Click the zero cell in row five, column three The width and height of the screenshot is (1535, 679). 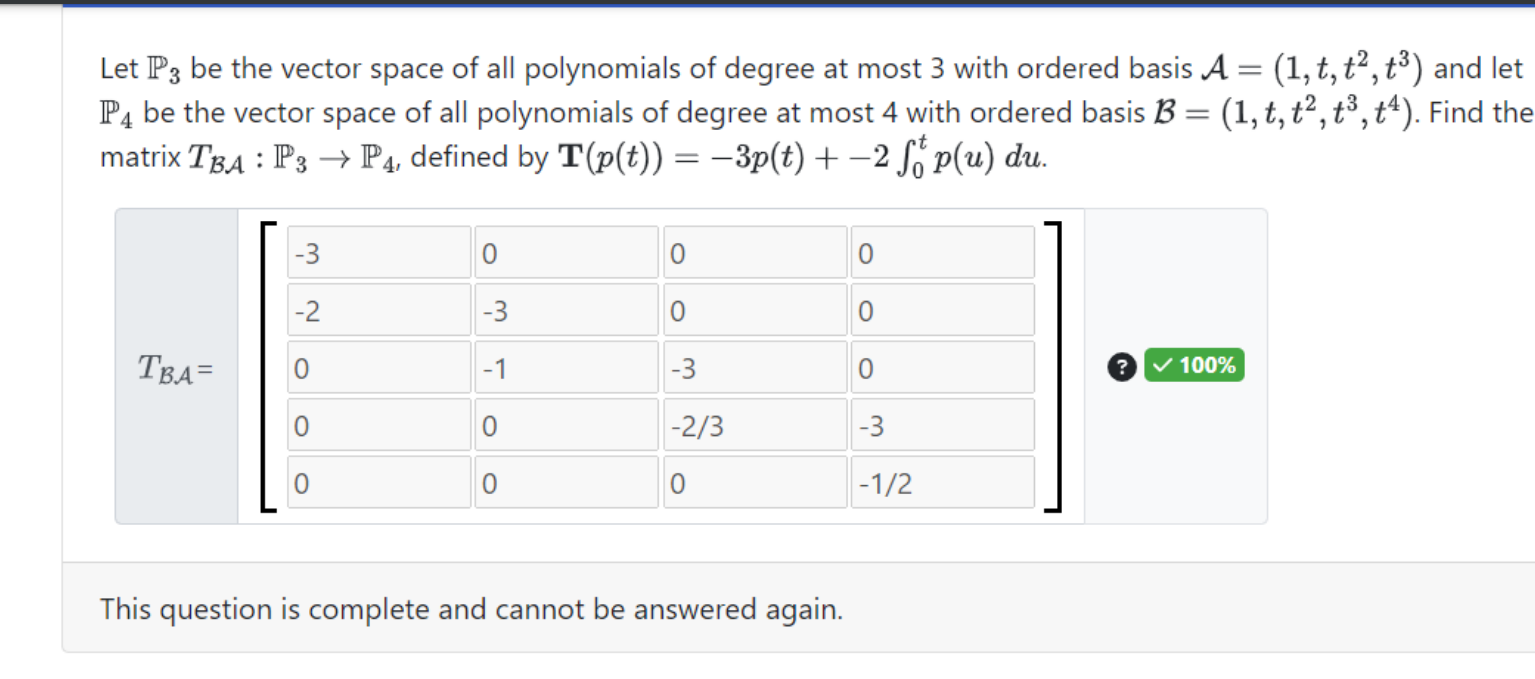tap(755, 482)
